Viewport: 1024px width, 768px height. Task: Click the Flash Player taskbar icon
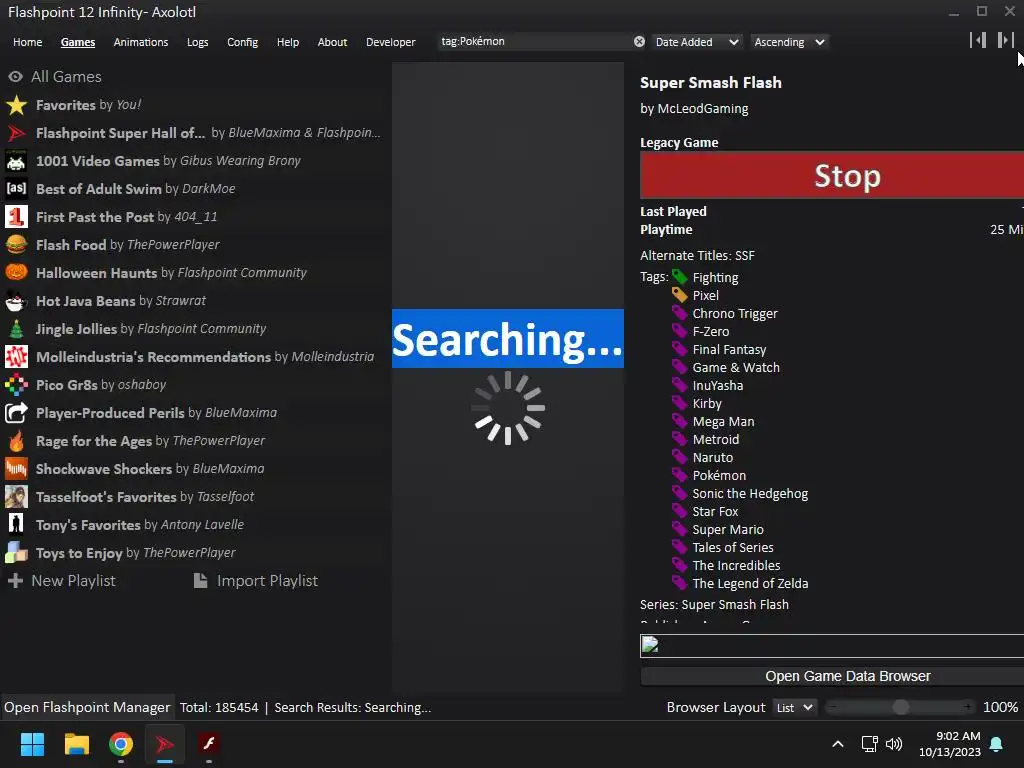[209, 744]
